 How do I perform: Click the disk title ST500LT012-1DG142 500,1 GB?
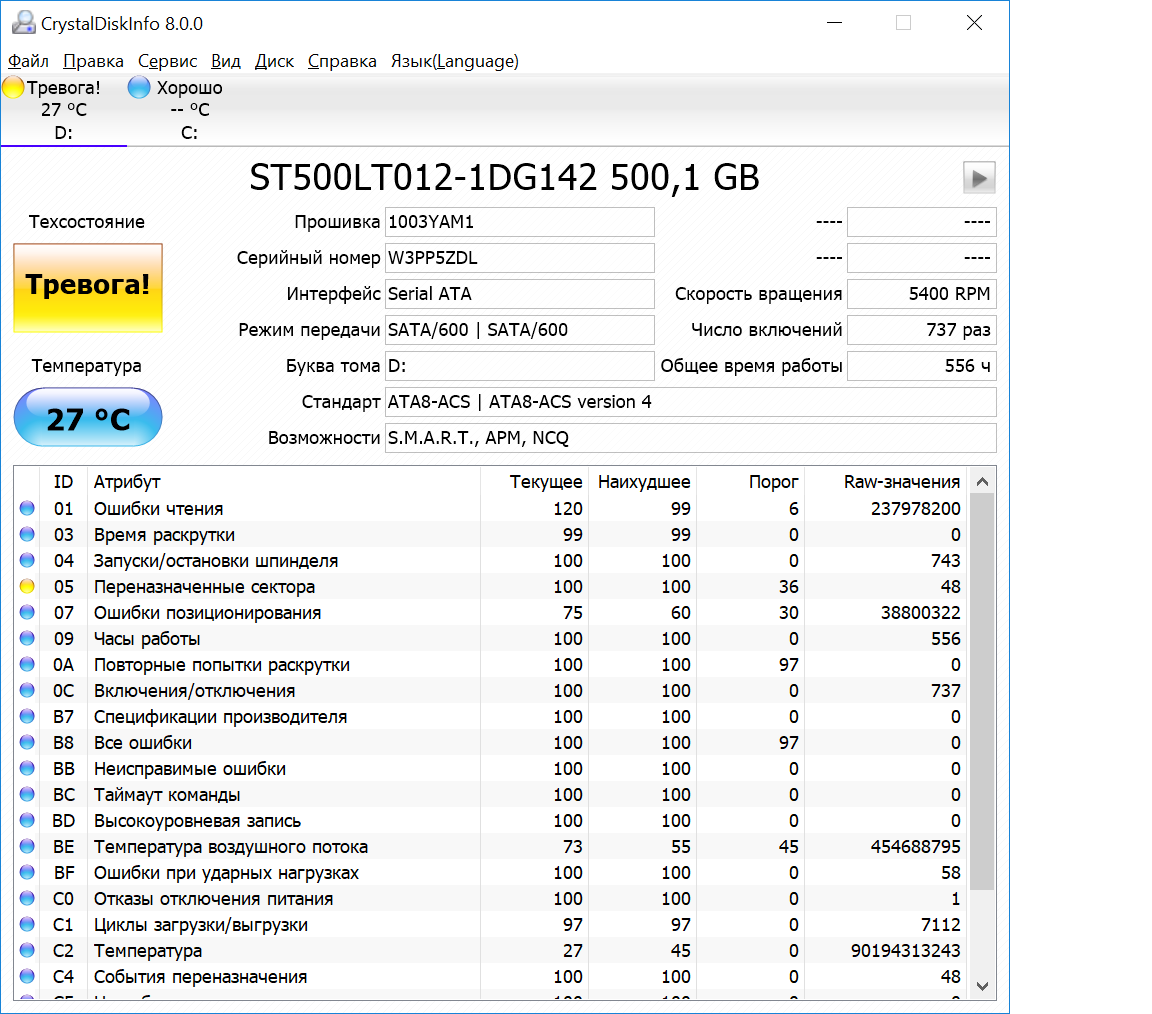pos(504,178)
